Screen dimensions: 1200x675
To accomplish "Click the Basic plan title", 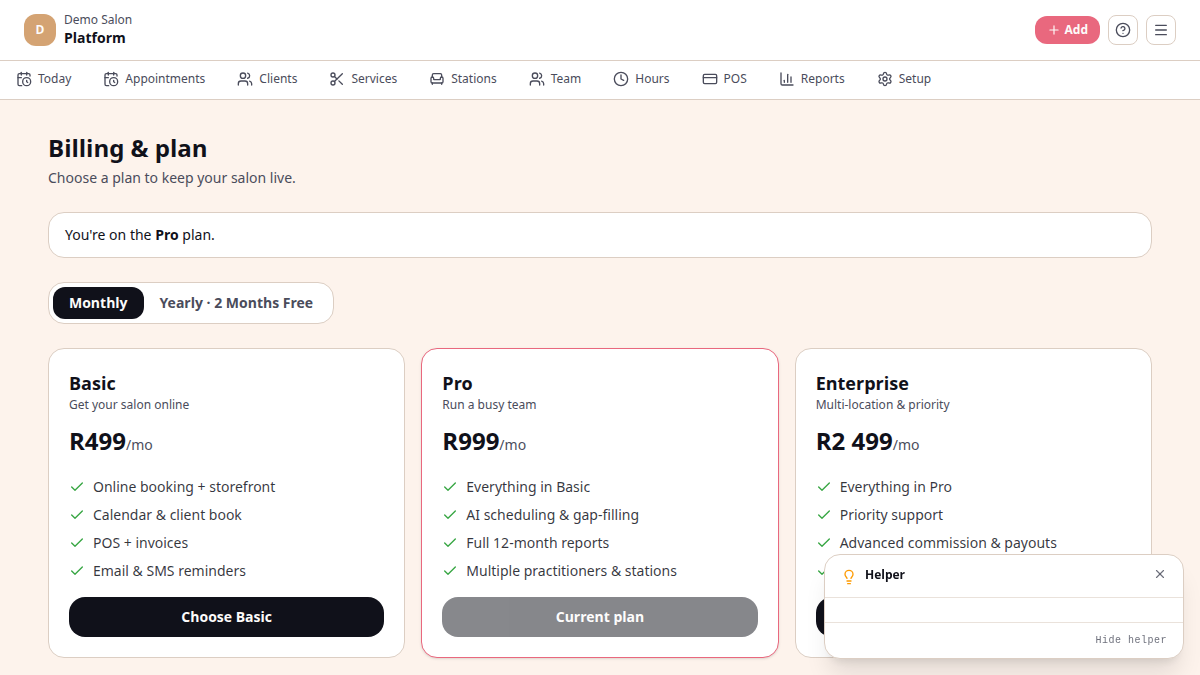I will point(92,383).
